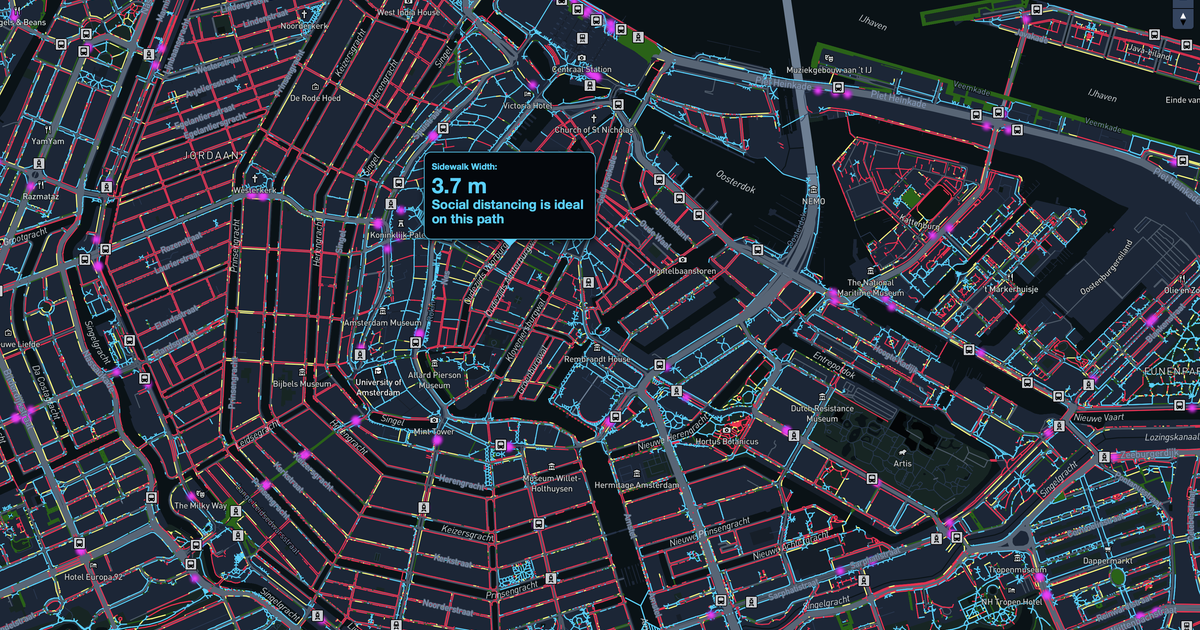The image size is (1200, 630).
Task: Select the museum marker near Hermitage Amsterdam
Action: pos(637,474)
